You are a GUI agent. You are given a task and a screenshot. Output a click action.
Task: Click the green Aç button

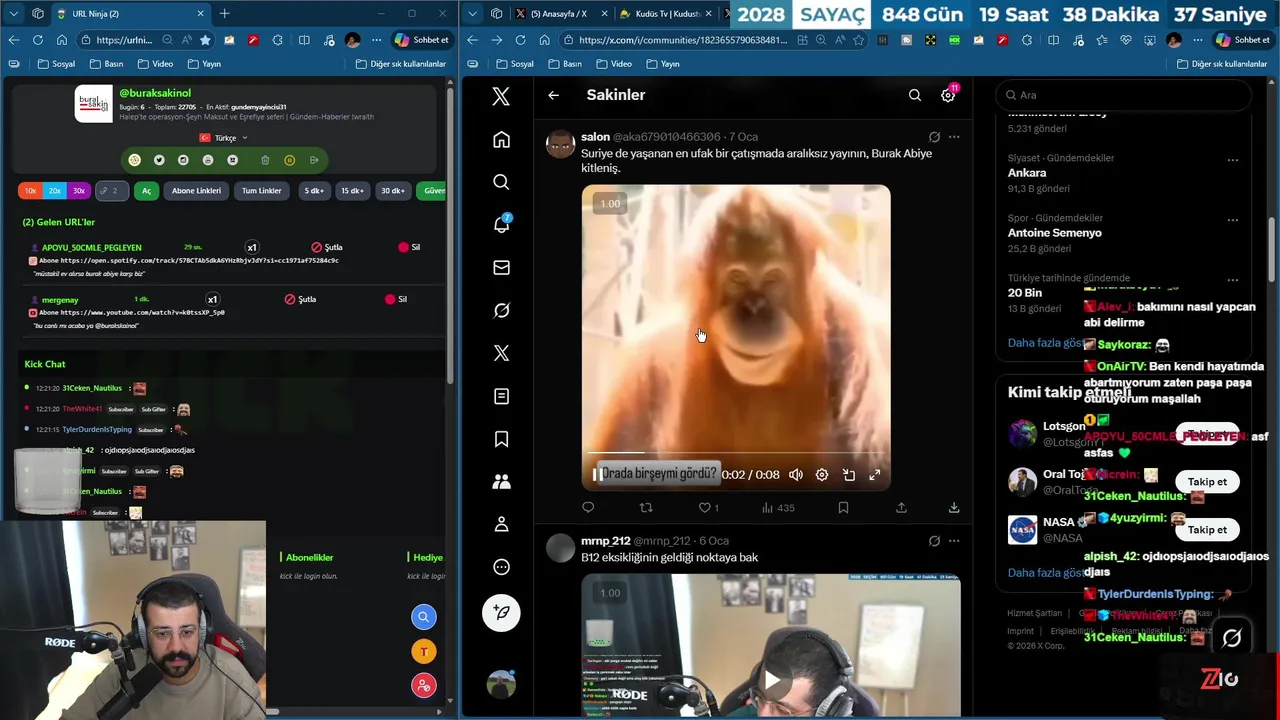point(146,190)
